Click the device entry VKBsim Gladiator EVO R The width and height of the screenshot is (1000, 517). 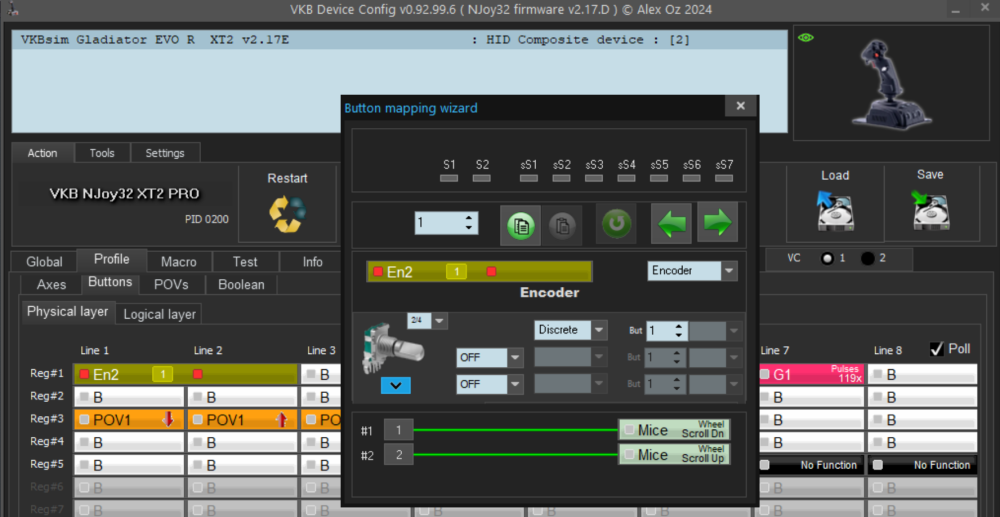(x=399, y=40)
